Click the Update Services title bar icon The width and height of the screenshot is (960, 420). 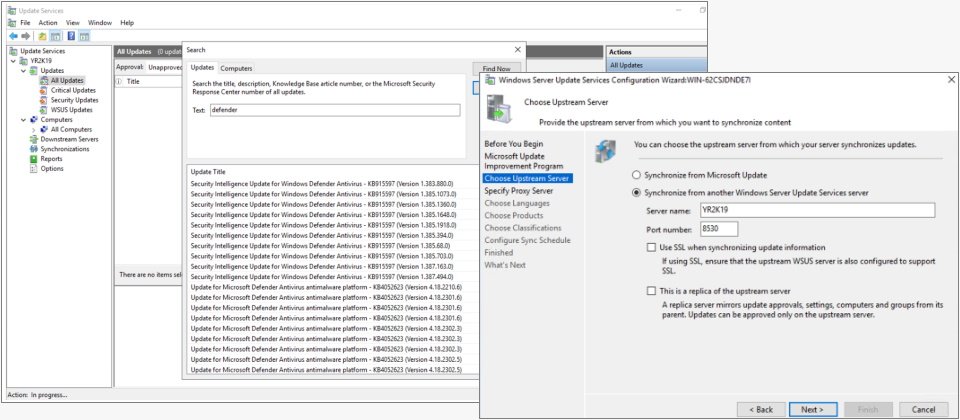pyautogui.click(x=12, y=10)
